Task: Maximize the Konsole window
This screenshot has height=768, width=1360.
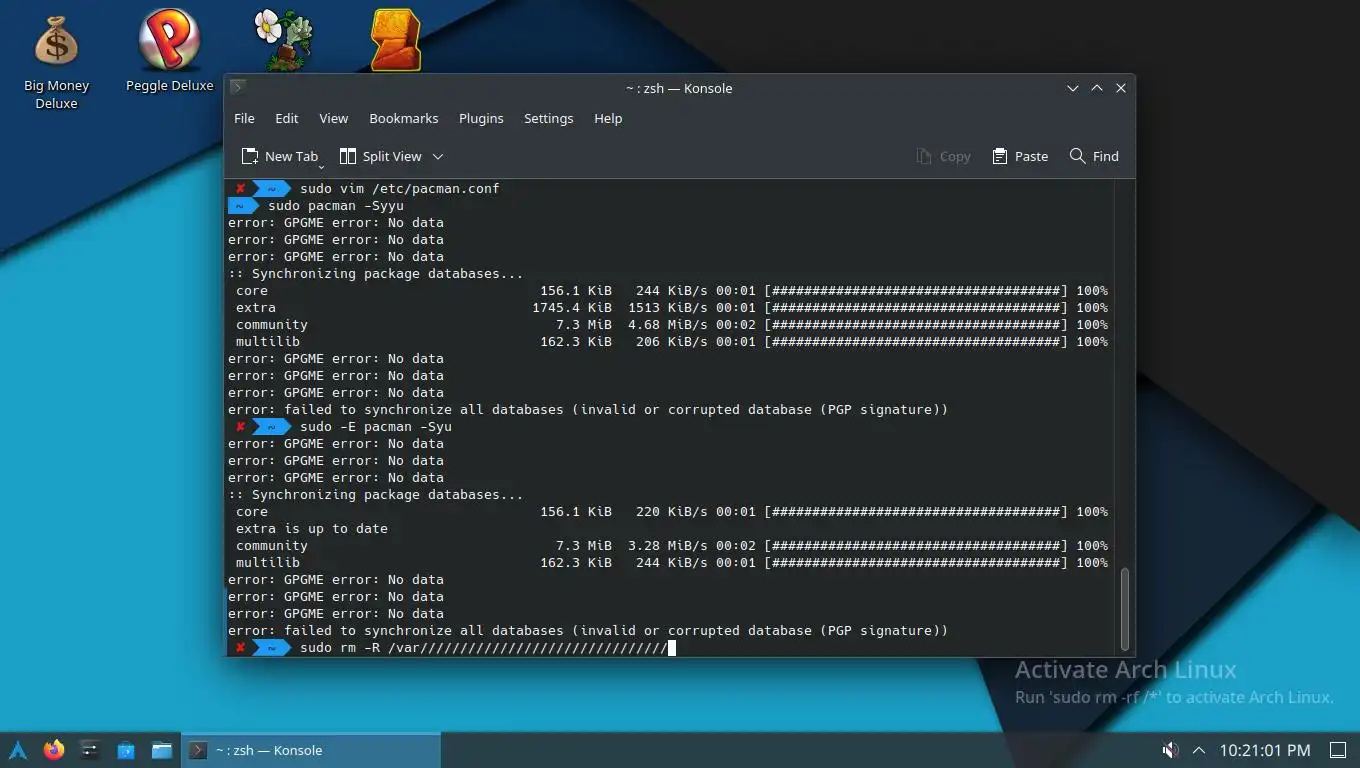Action: coord(1097,88)
